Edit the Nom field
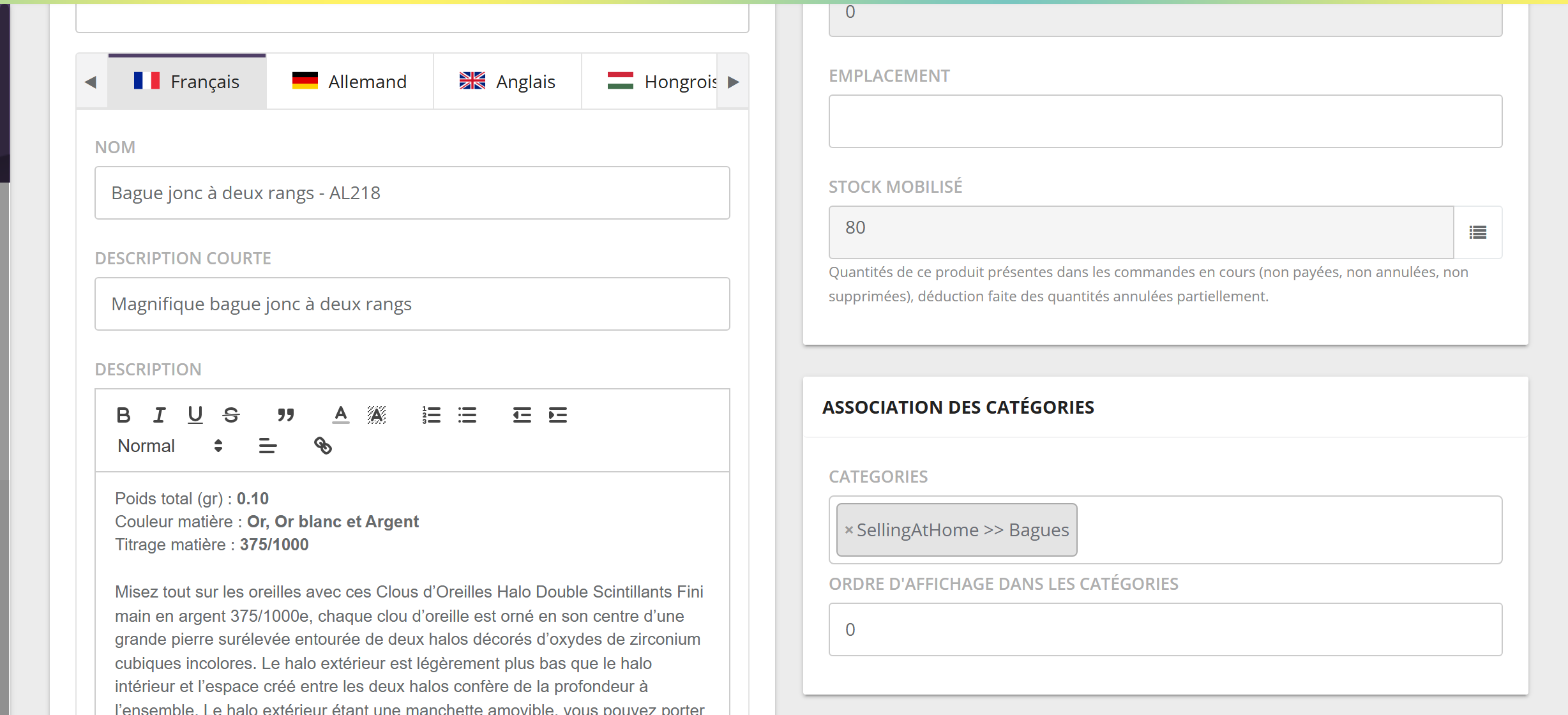 [412, 193]
